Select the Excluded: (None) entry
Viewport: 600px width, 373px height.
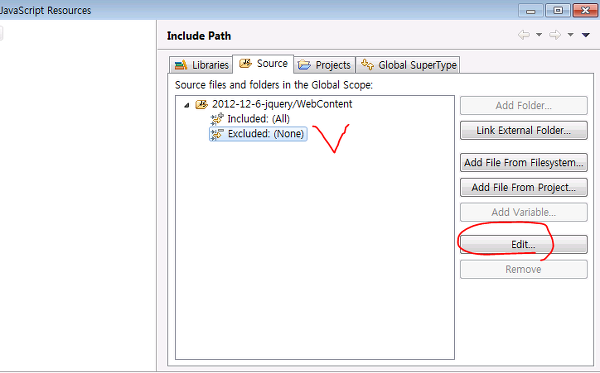pyautogui.click(x=258, y=134)
